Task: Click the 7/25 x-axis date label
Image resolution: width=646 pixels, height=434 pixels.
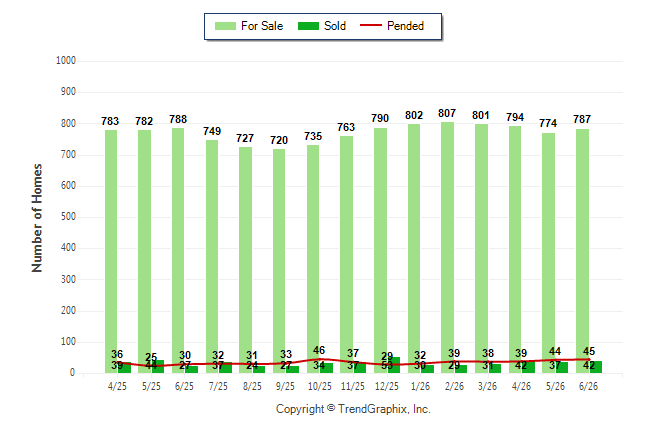Action: pyautogui.click(x=218, y=386)
